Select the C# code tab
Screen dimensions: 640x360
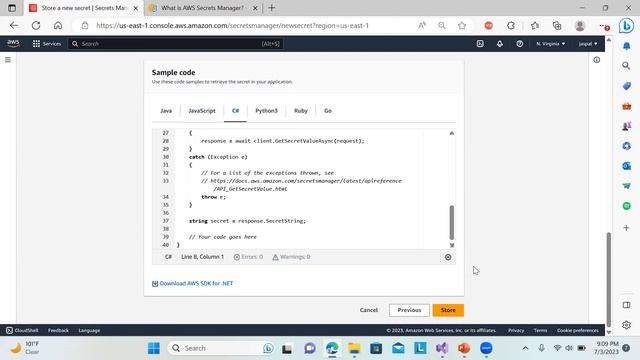[236, 111]
